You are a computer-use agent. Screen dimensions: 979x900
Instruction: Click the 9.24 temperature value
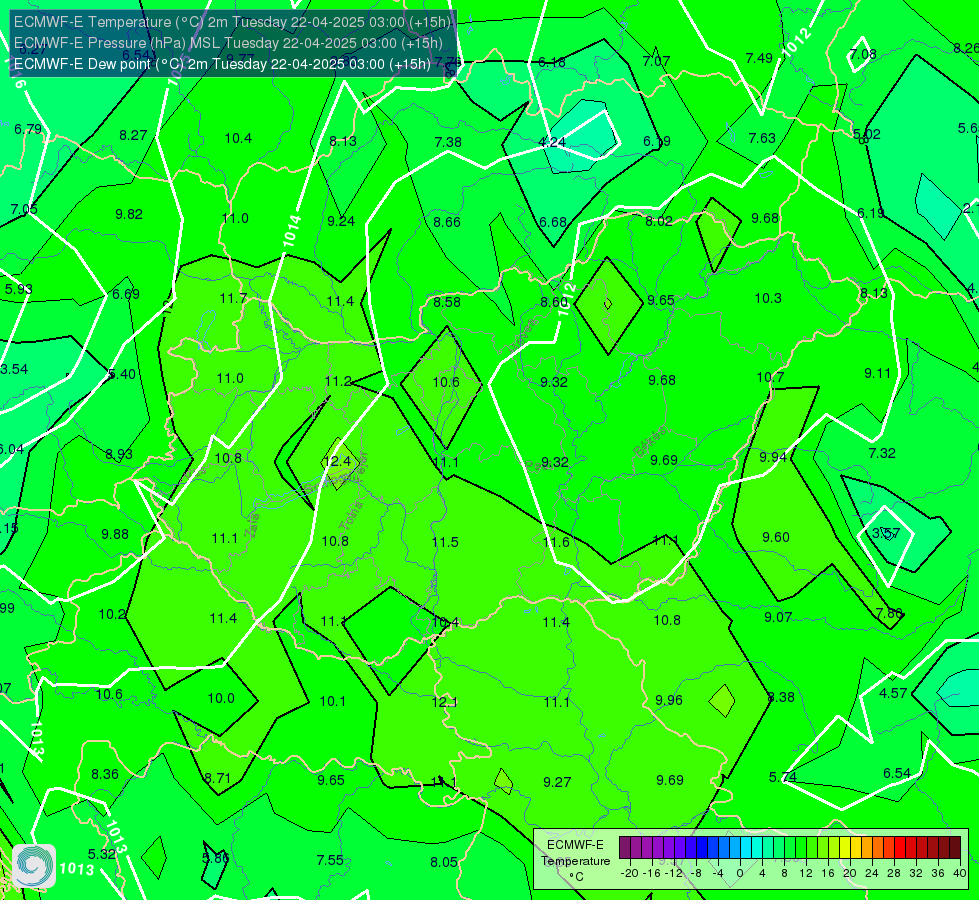click(x=341, y=221)
